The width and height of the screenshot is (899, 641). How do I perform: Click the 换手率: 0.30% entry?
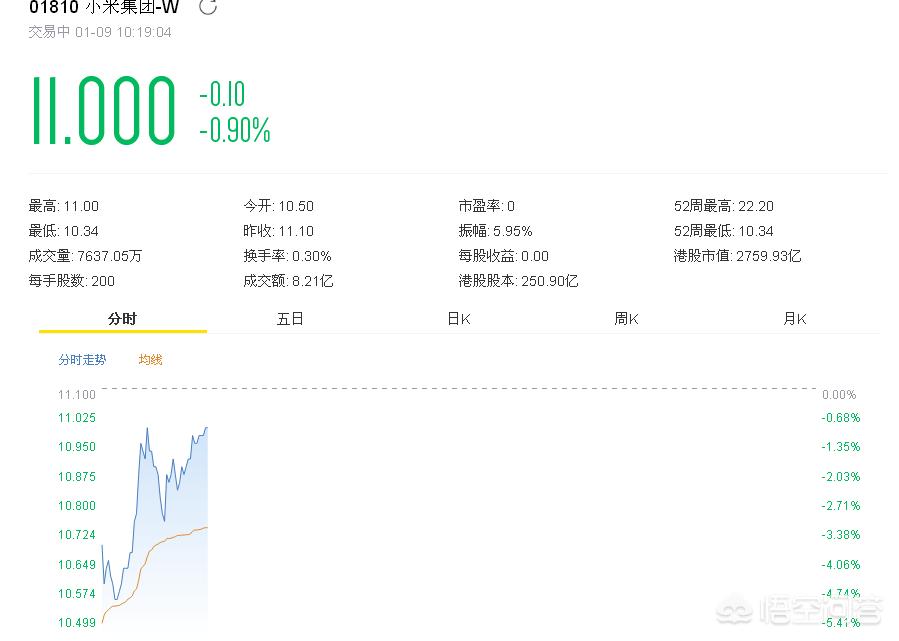(x=287, y=256)
